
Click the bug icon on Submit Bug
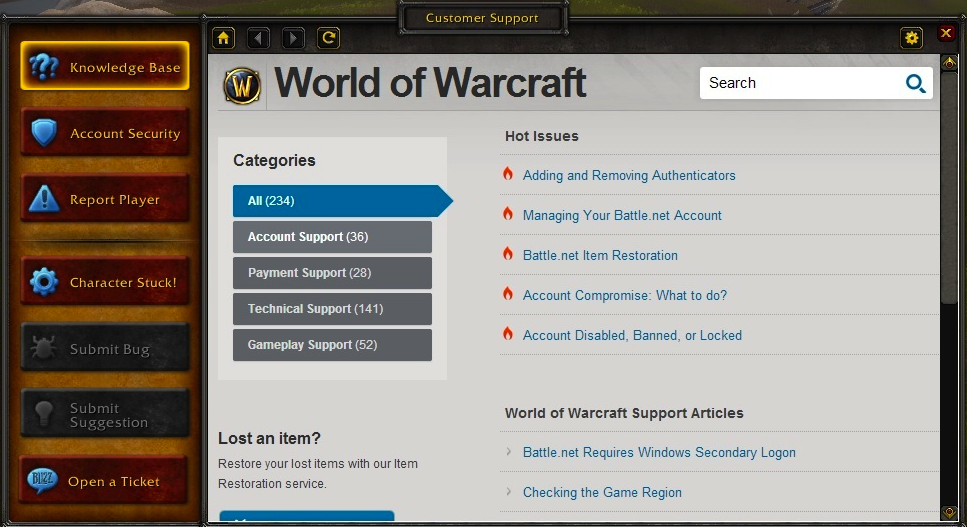[44, 348]
